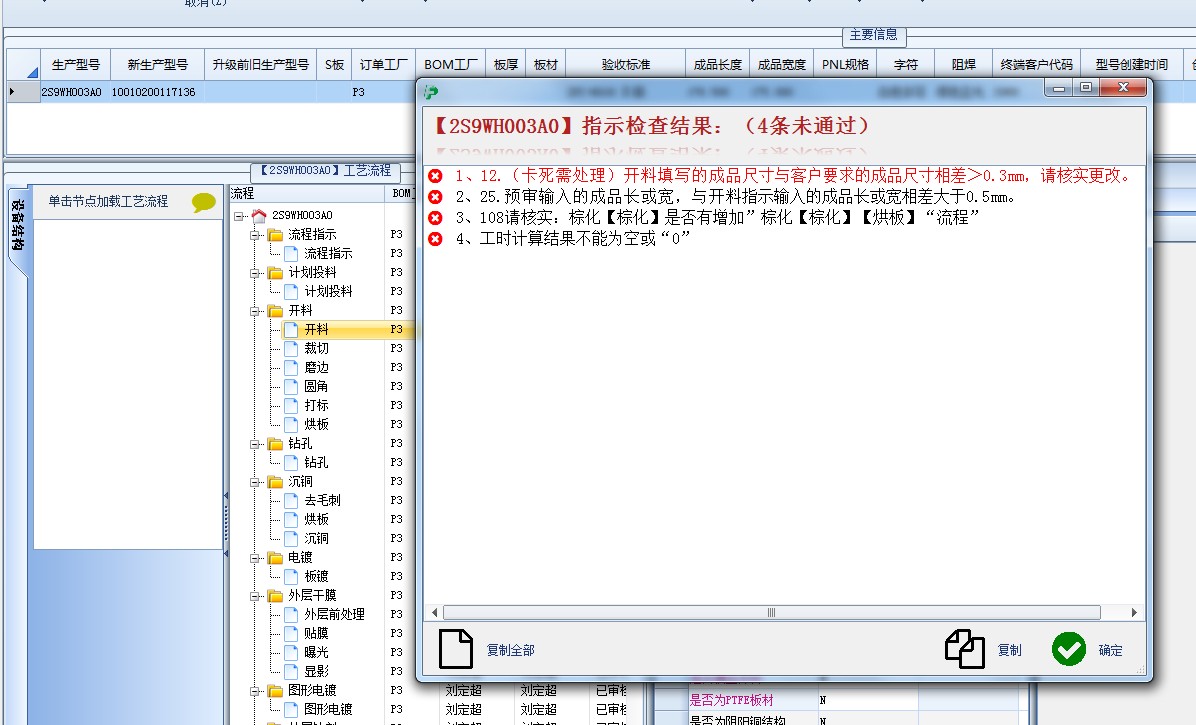1196x725 pixels.
Task: Select the 曝光 step in the tree
Action: coord(316,653)
